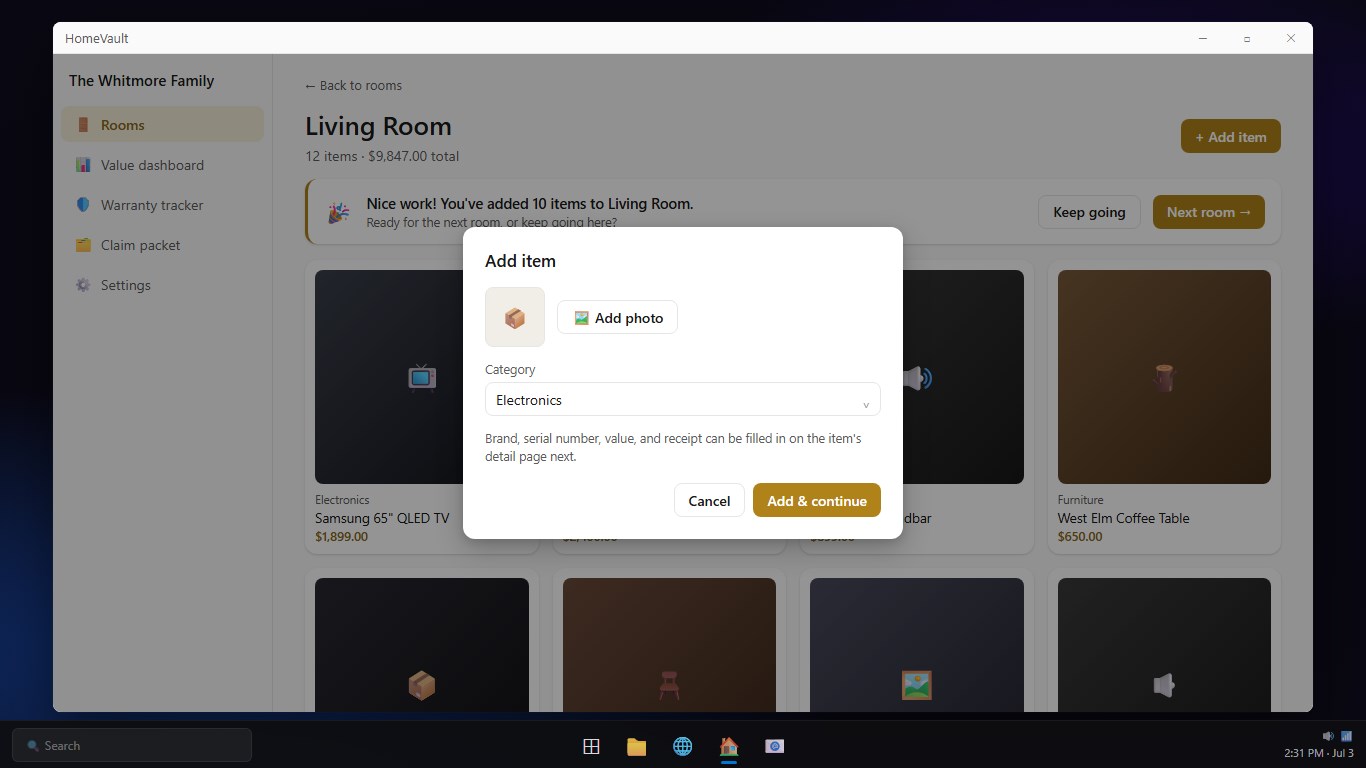Open the camera app icon on taskbar
The height and width of the screenshot is (768, 1366).
(774, 746)
